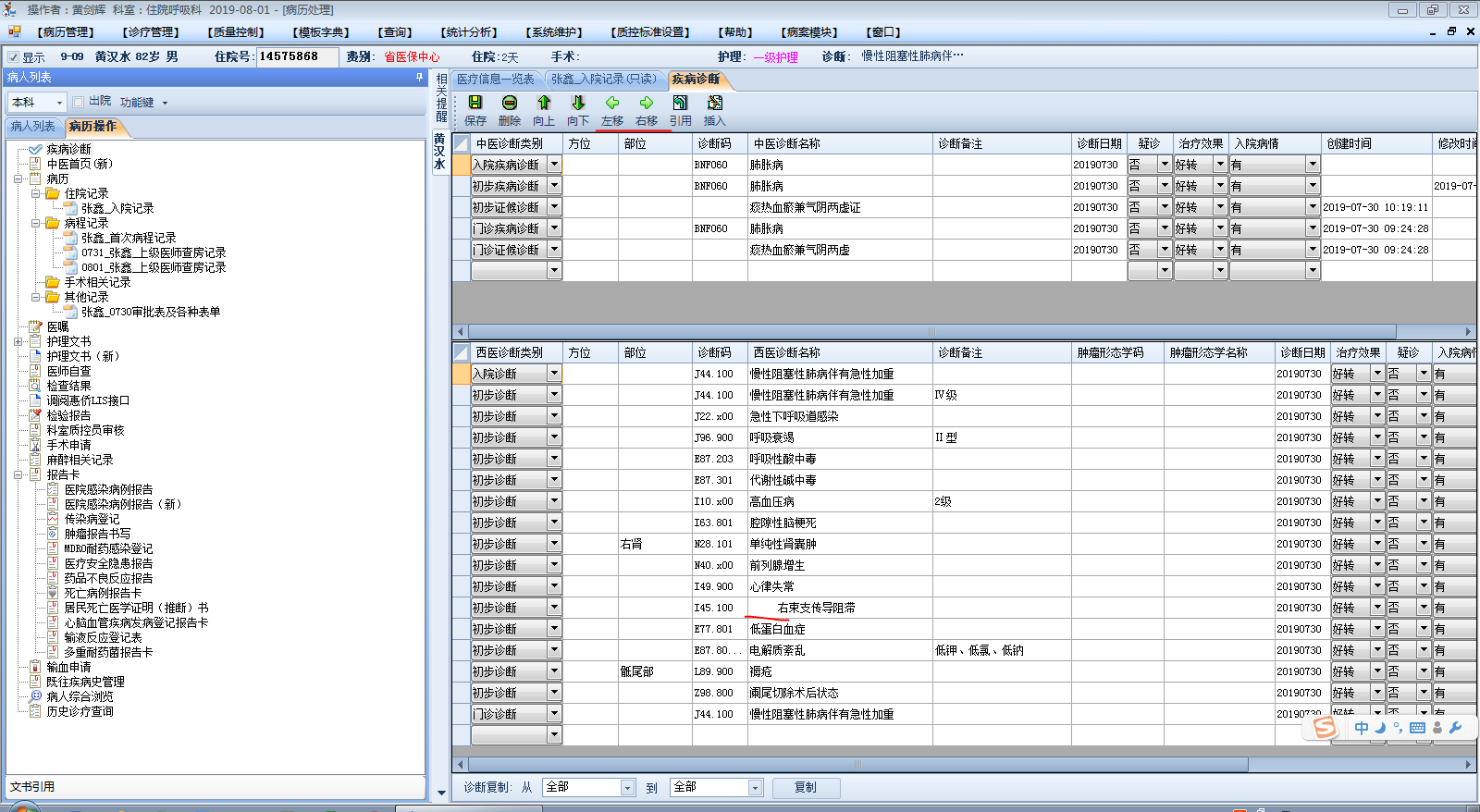Toggle the 显示 checkbox
1480x812 pixels.
[x=13, y=56]
